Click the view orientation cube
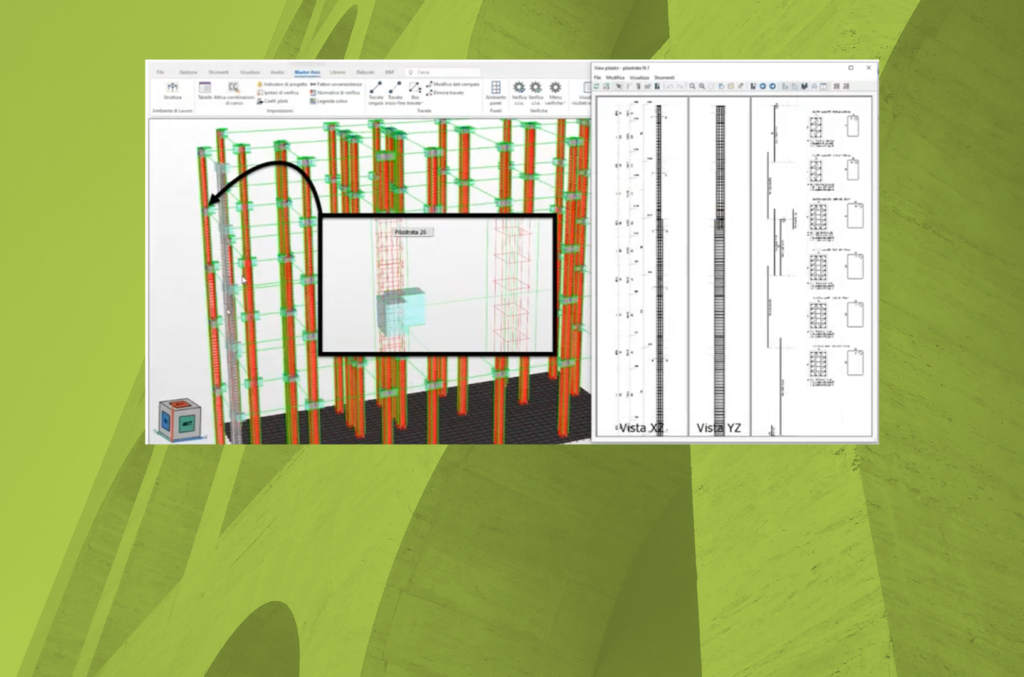Viewport: 1024px width, 677px height. coord(180,420)
